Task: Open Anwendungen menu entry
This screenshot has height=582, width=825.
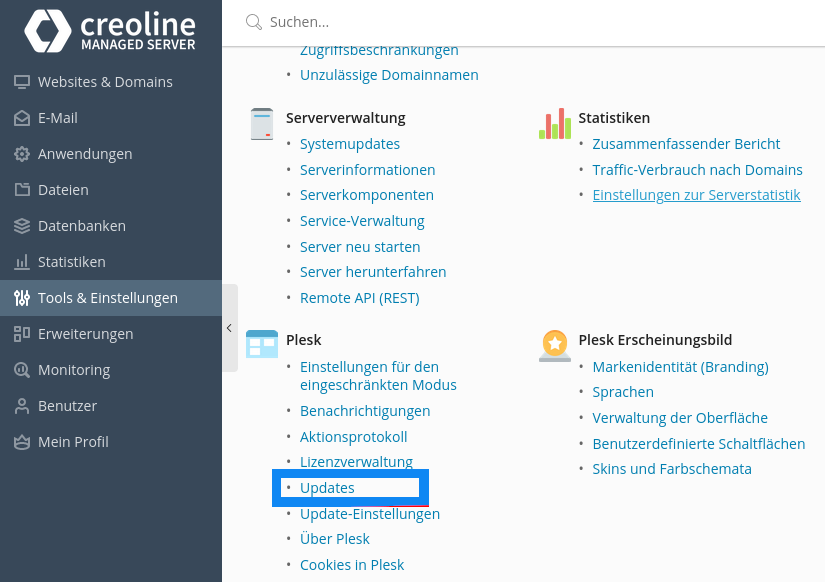Action: pyautogui.click(x=111, y=154)
